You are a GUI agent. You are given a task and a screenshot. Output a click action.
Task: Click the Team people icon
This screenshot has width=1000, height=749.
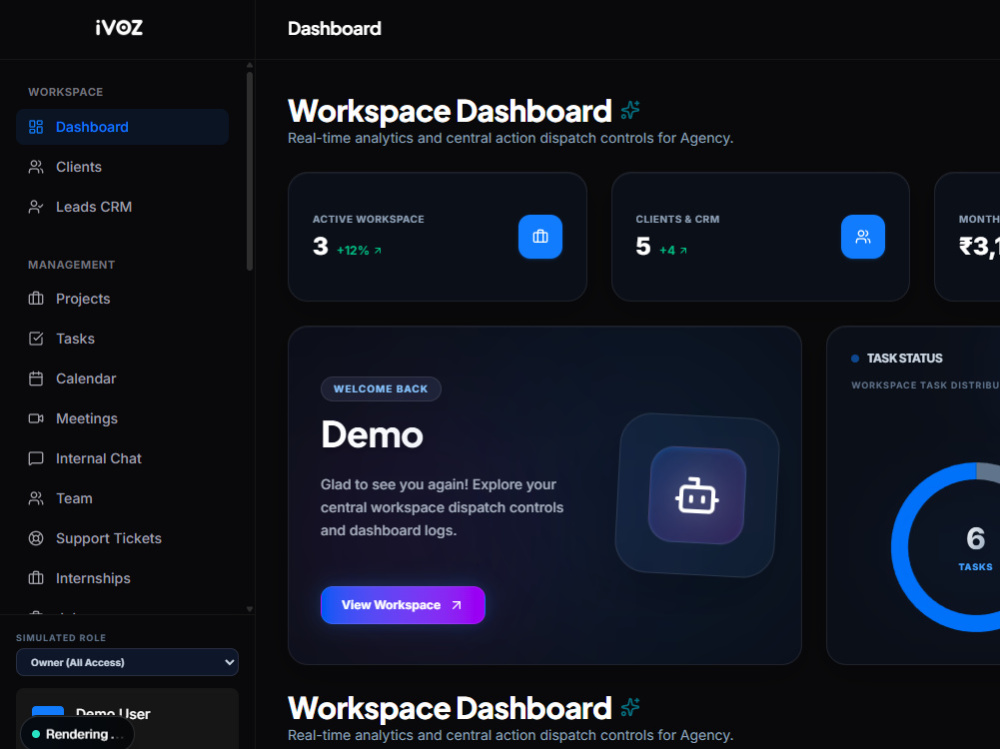point(36,498)
